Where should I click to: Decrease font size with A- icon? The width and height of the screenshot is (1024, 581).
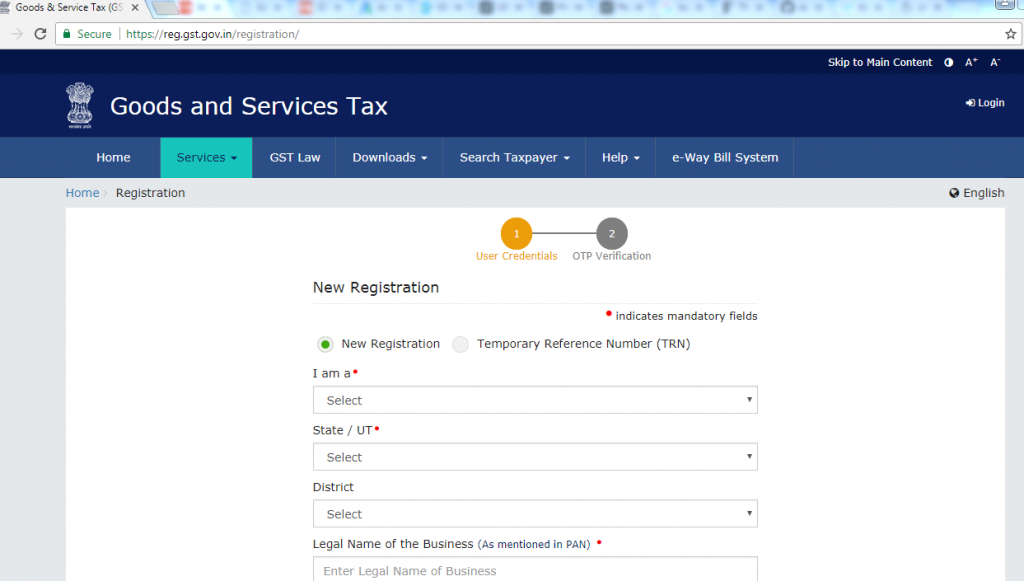pyautogui.click(x=995, y=62)
